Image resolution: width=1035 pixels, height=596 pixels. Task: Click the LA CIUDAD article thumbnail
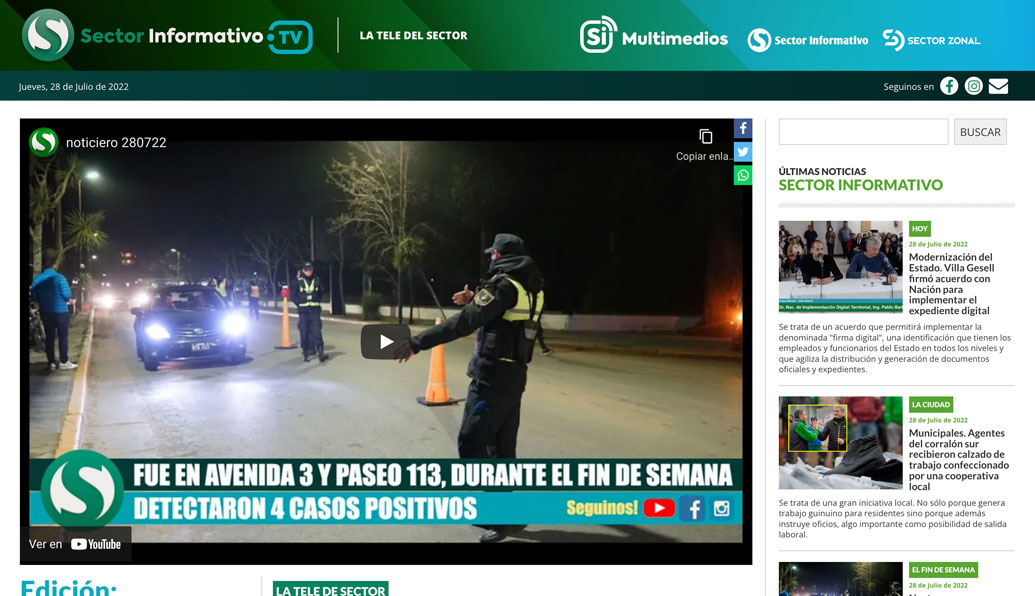(840, 442)
